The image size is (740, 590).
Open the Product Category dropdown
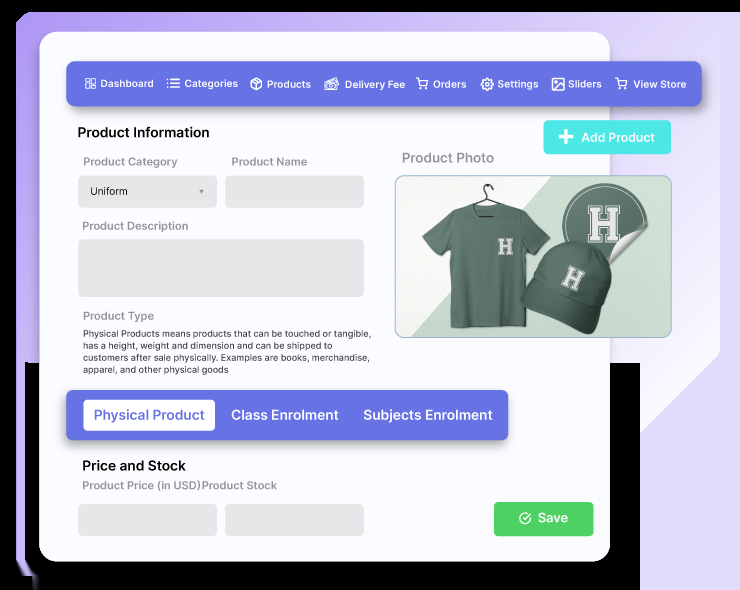click(x=147, y=192)
